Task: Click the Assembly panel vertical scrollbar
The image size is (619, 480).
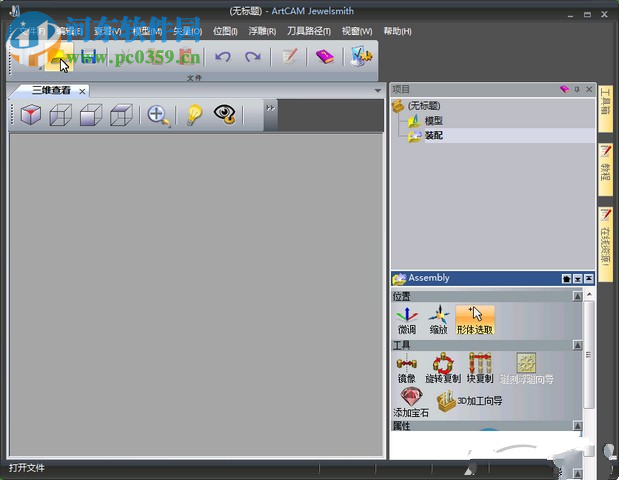Action: (x=589, y=354)
